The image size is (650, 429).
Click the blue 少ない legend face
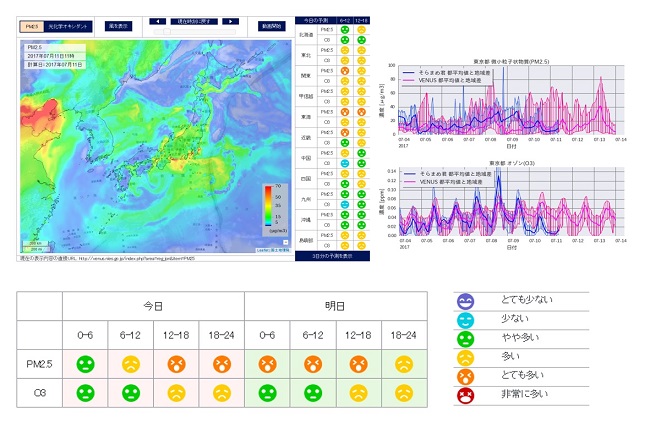tap(466, 320)
